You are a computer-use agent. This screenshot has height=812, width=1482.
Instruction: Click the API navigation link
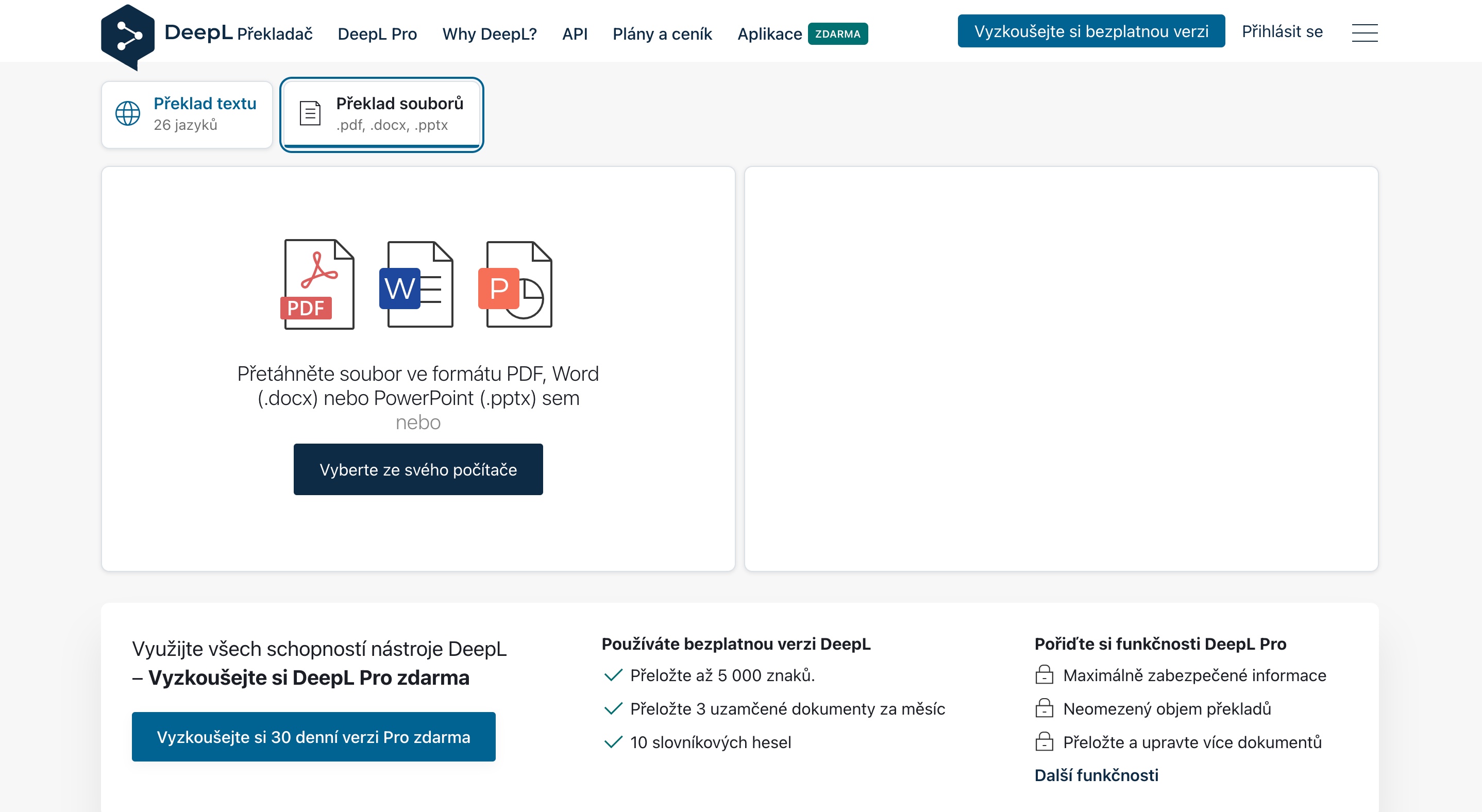point(574,34)
